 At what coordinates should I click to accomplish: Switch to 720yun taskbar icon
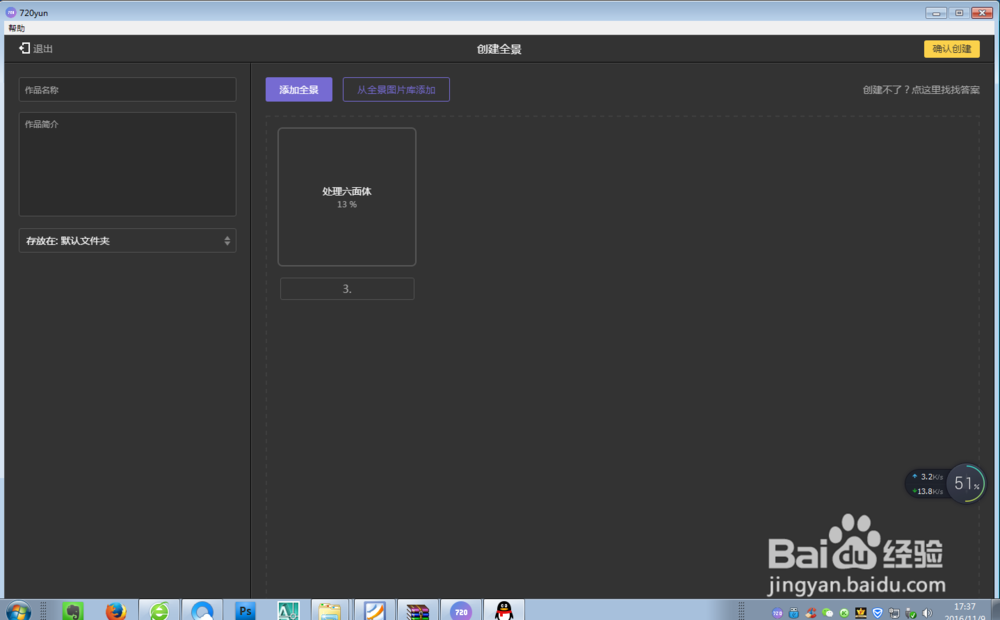click(460, 611)
